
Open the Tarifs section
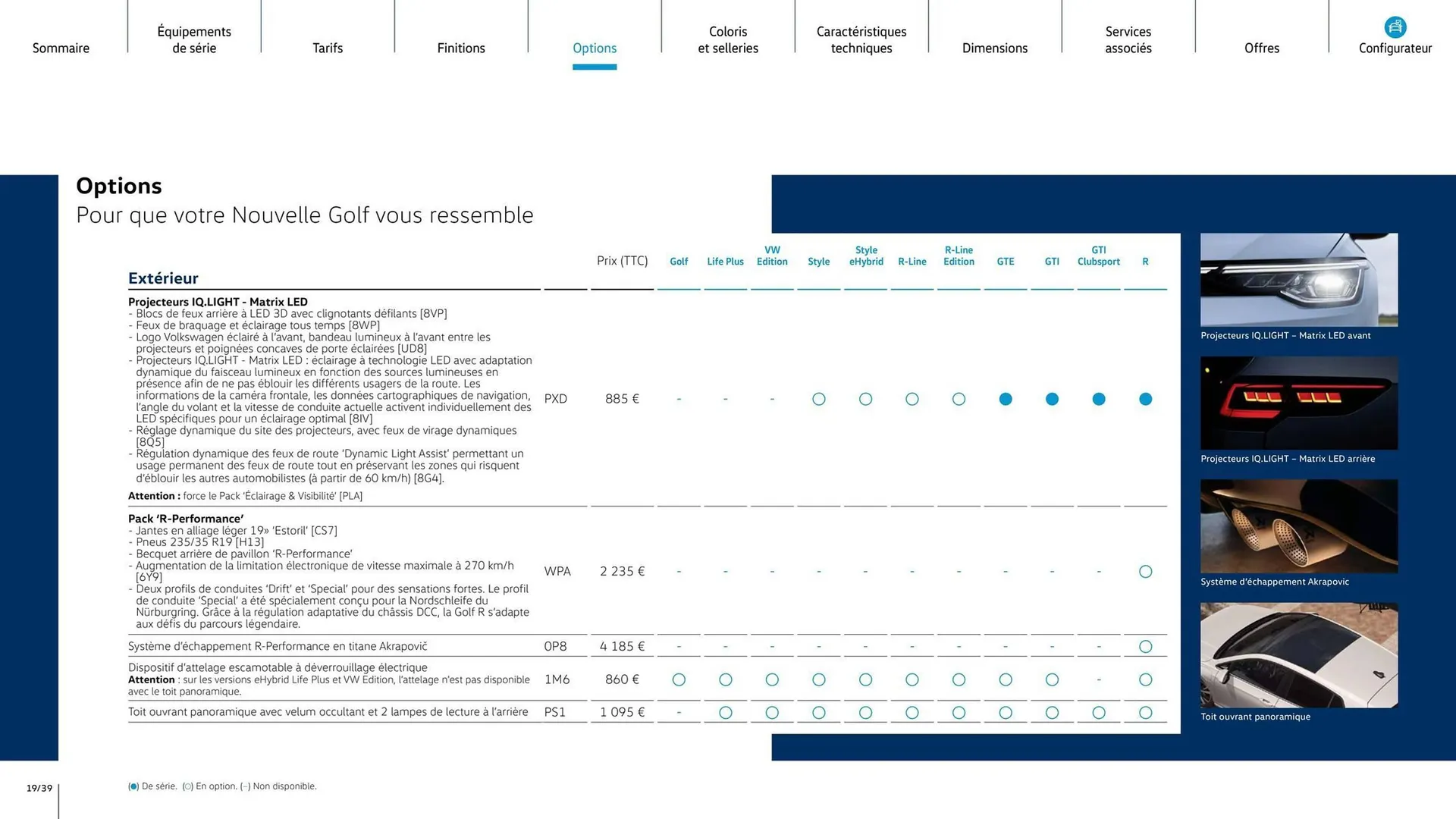coord(328,48)
